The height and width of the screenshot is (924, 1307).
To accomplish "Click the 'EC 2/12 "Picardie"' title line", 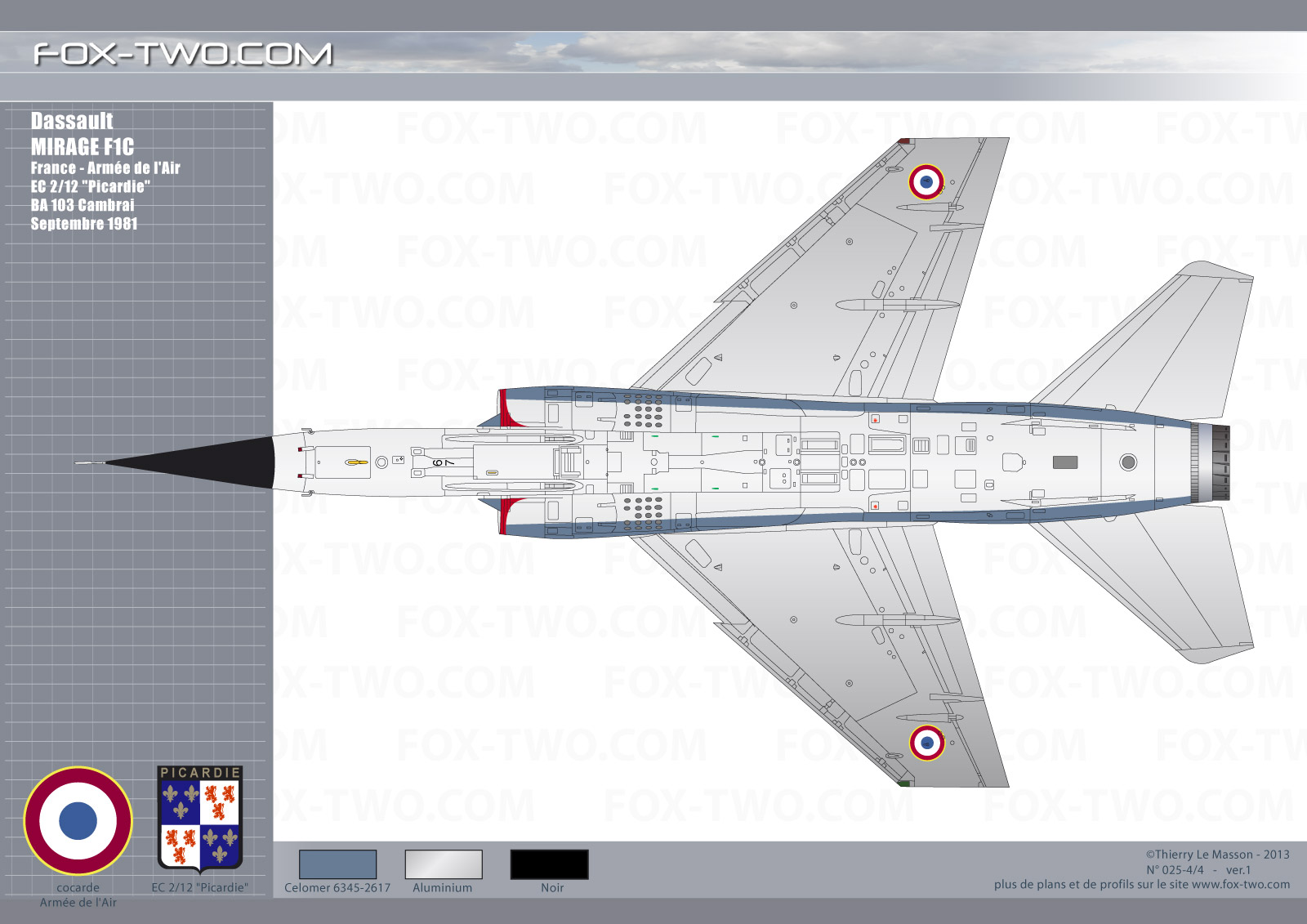I will coord(91,186).
